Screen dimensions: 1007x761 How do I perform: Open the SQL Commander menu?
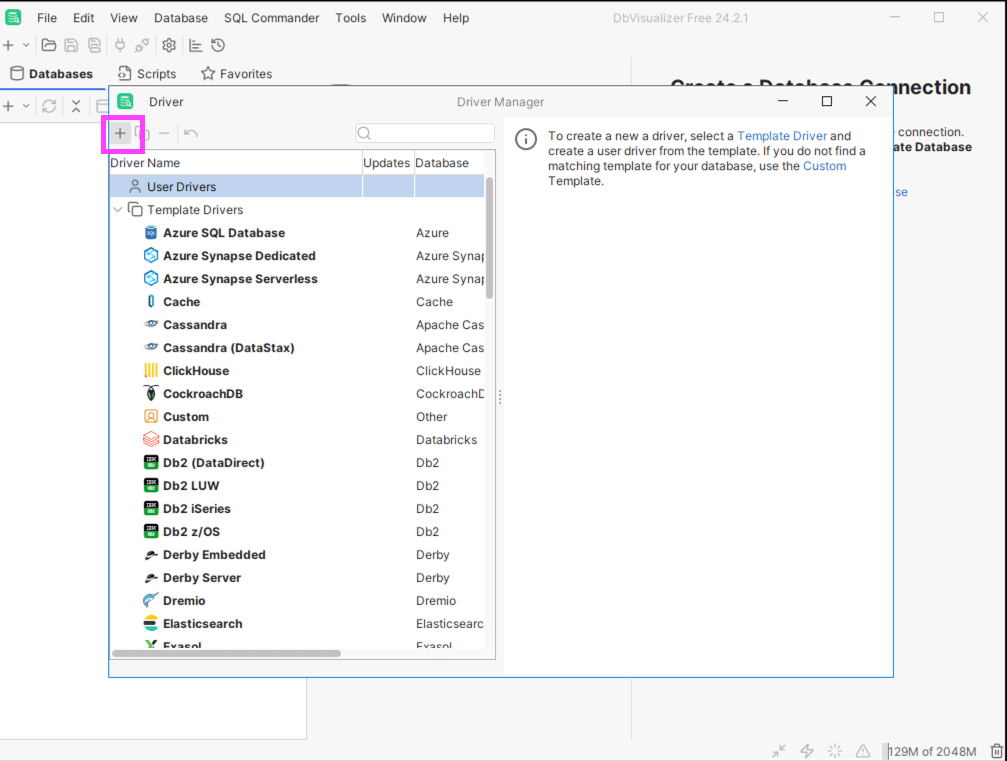271,18
